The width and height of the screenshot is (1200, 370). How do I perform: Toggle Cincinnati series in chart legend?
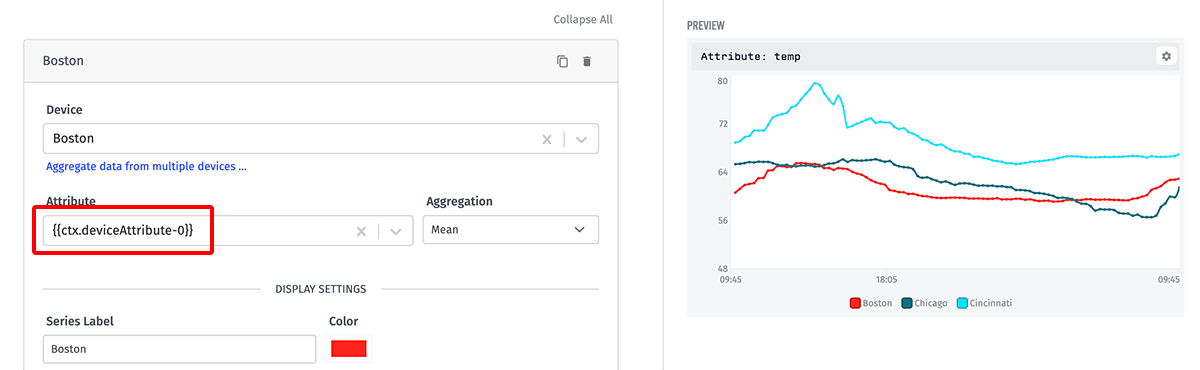pos(984,303)
